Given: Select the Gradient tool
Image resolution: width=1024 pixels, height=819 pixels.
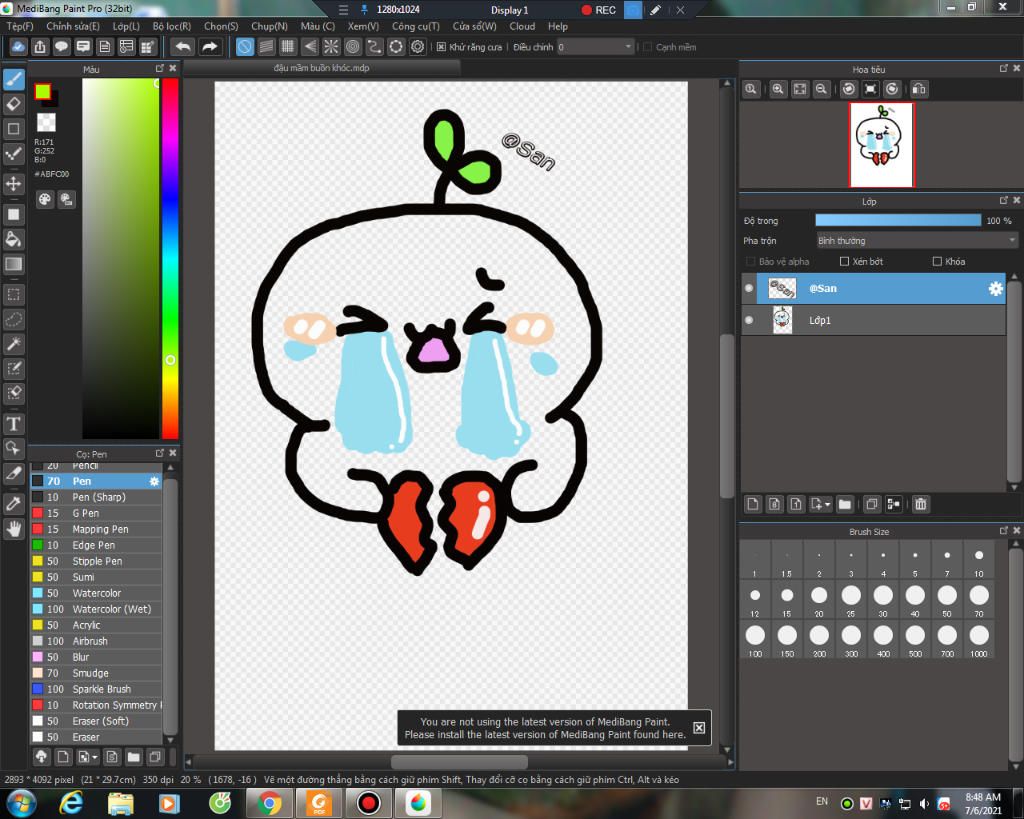Looking at the screenshot, I should [x=14, y=264].
